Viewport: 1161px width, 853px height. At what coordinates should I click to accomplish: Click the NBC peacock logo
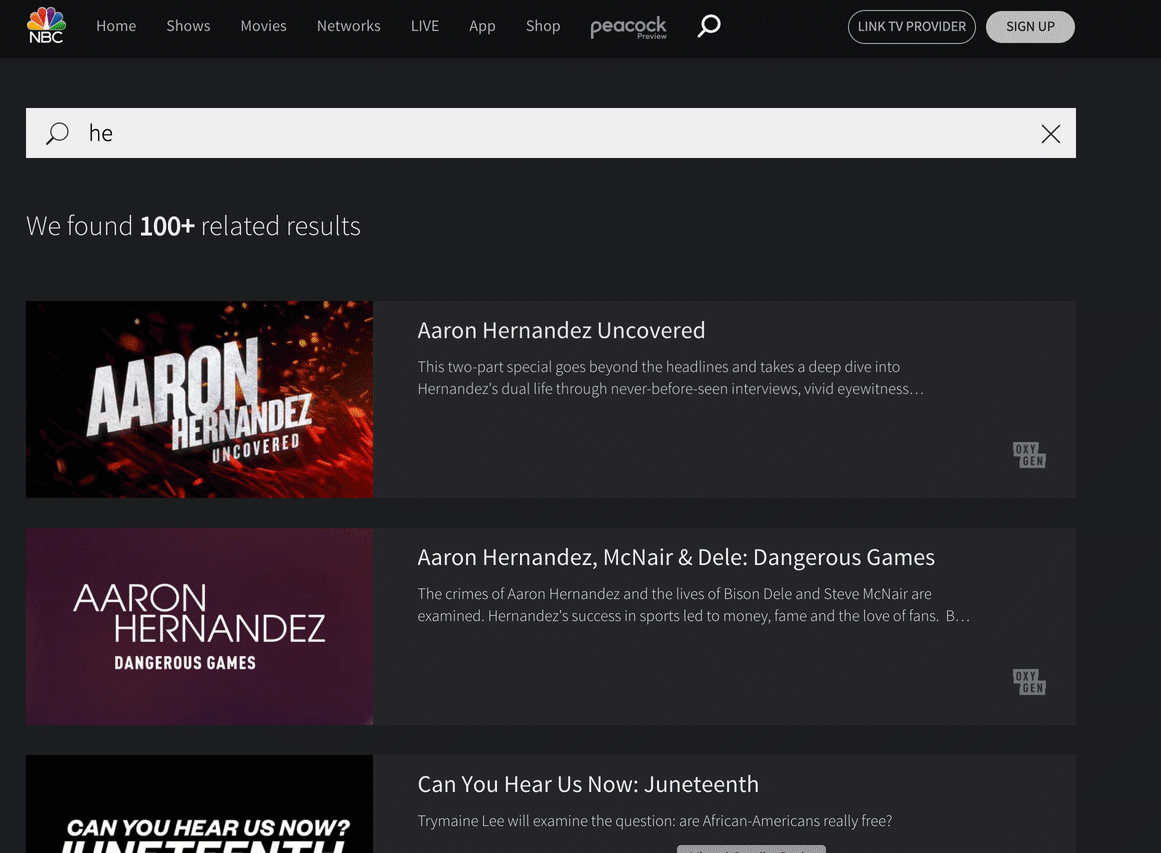click(46, 26)
